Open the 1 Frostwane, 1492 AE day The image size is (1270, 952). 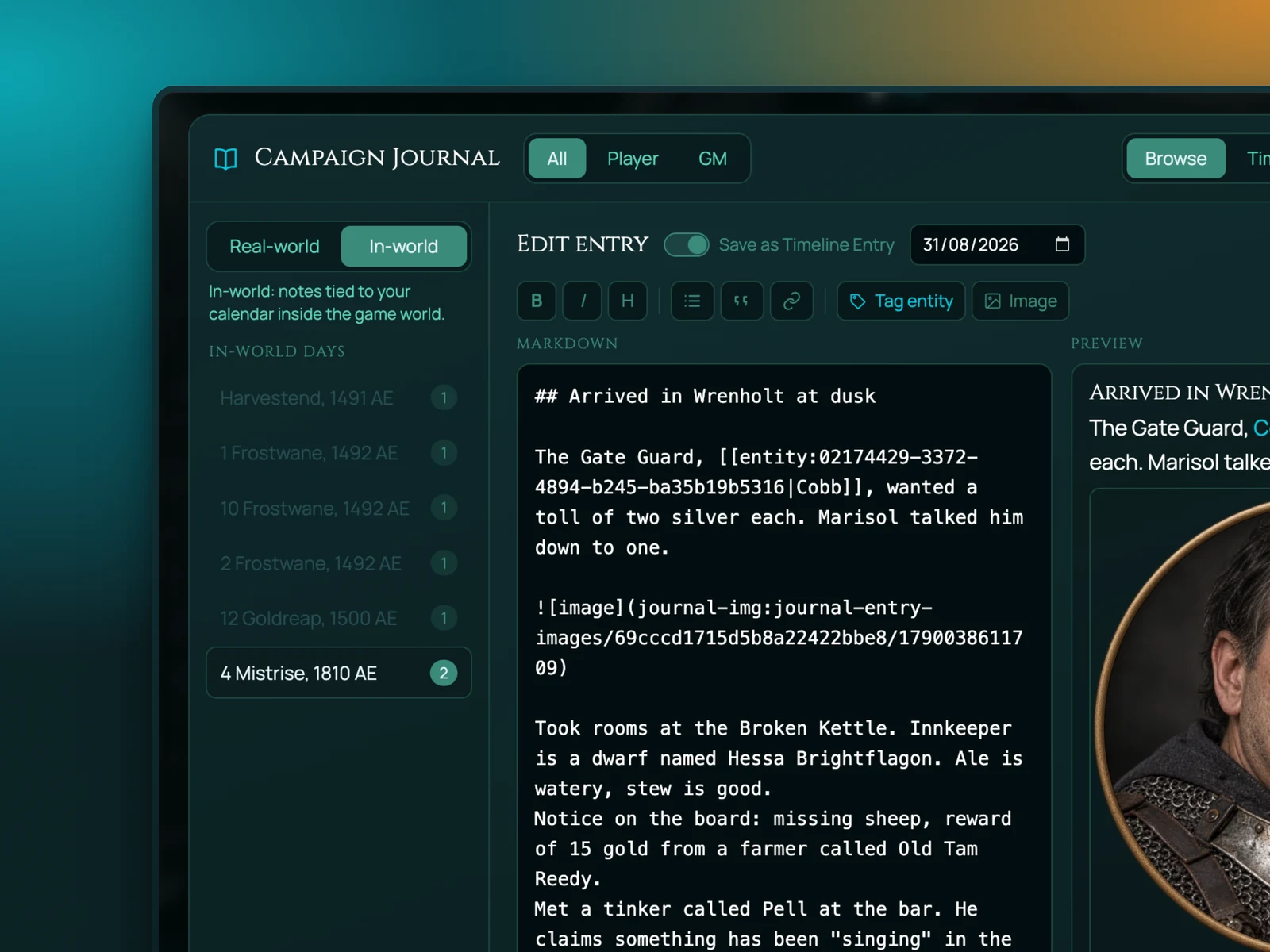point(339,453)
